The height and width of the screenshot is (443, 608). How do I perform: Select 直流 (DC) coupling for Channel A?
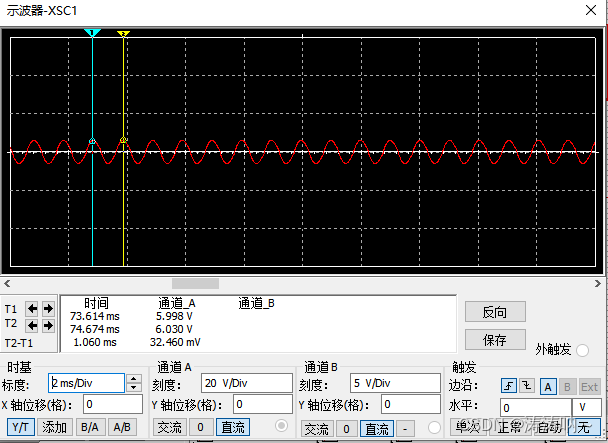pyautogui.click(x=233, y=427)
